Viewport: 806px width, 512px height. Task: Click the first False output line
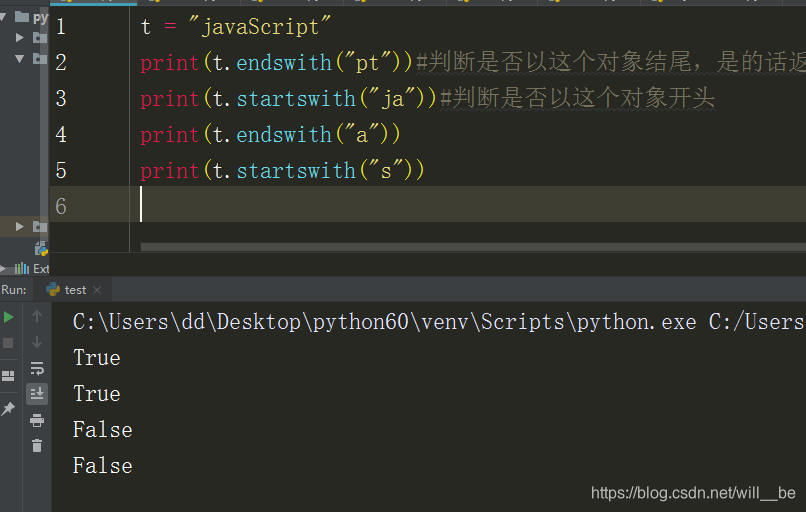(x=103, y=430)
